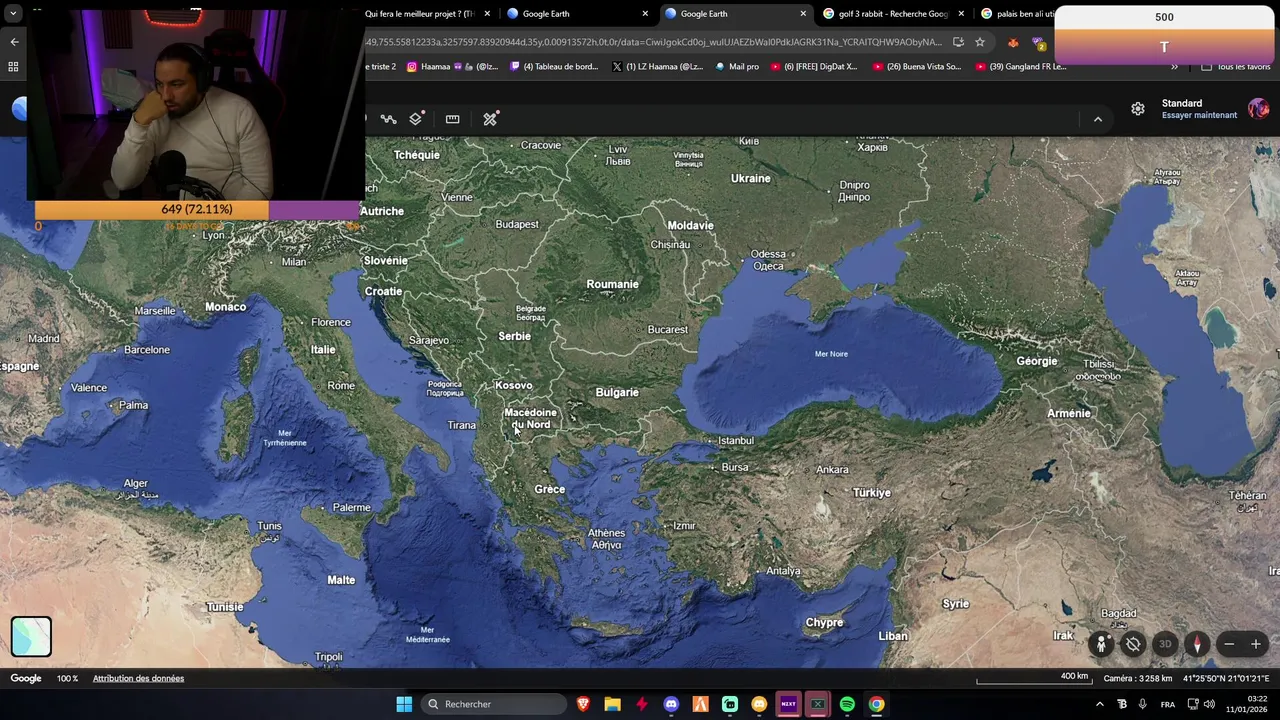Show hidden system tray icons

coord(1099,704)
